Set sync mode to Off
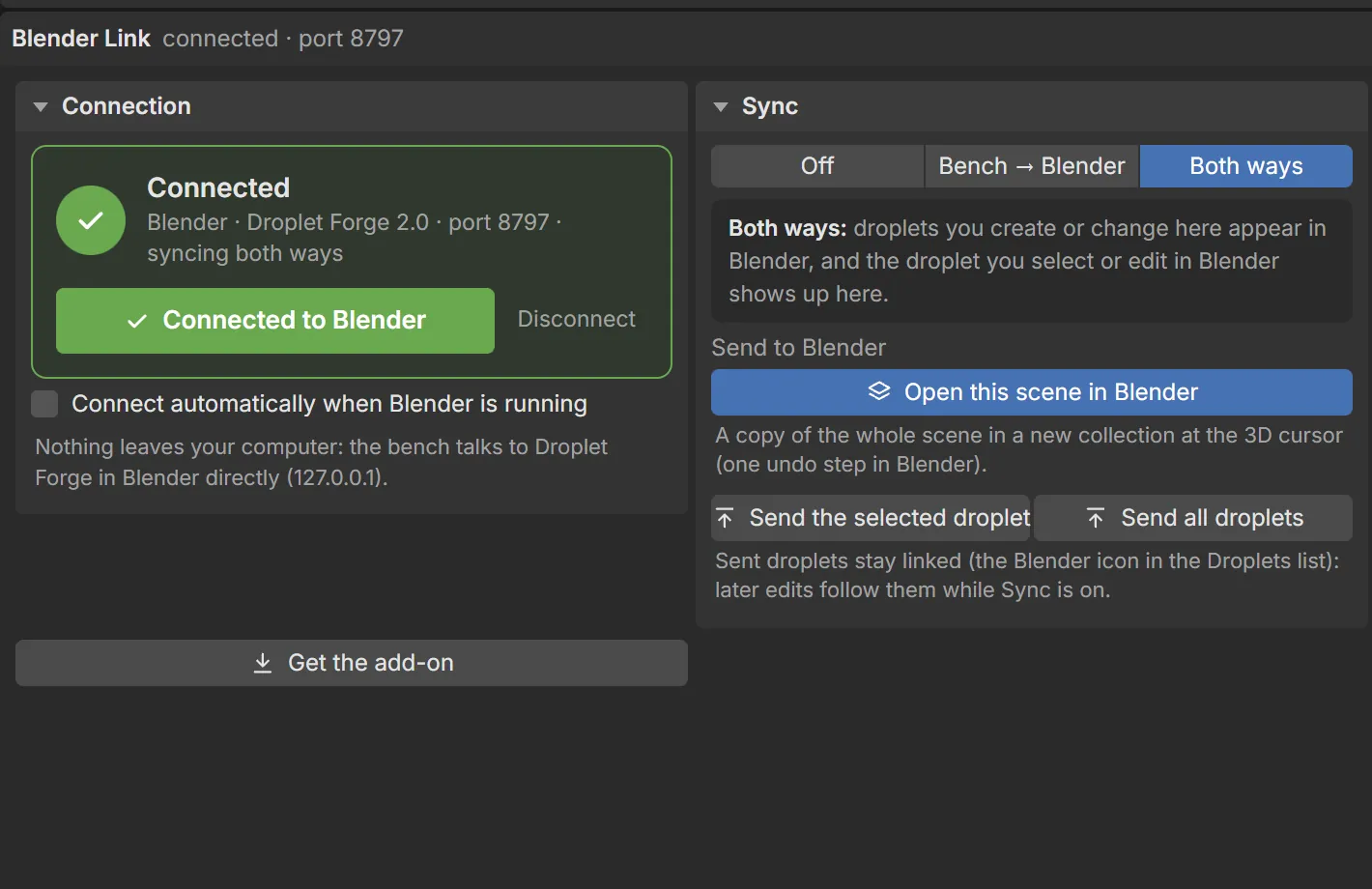 817,166
